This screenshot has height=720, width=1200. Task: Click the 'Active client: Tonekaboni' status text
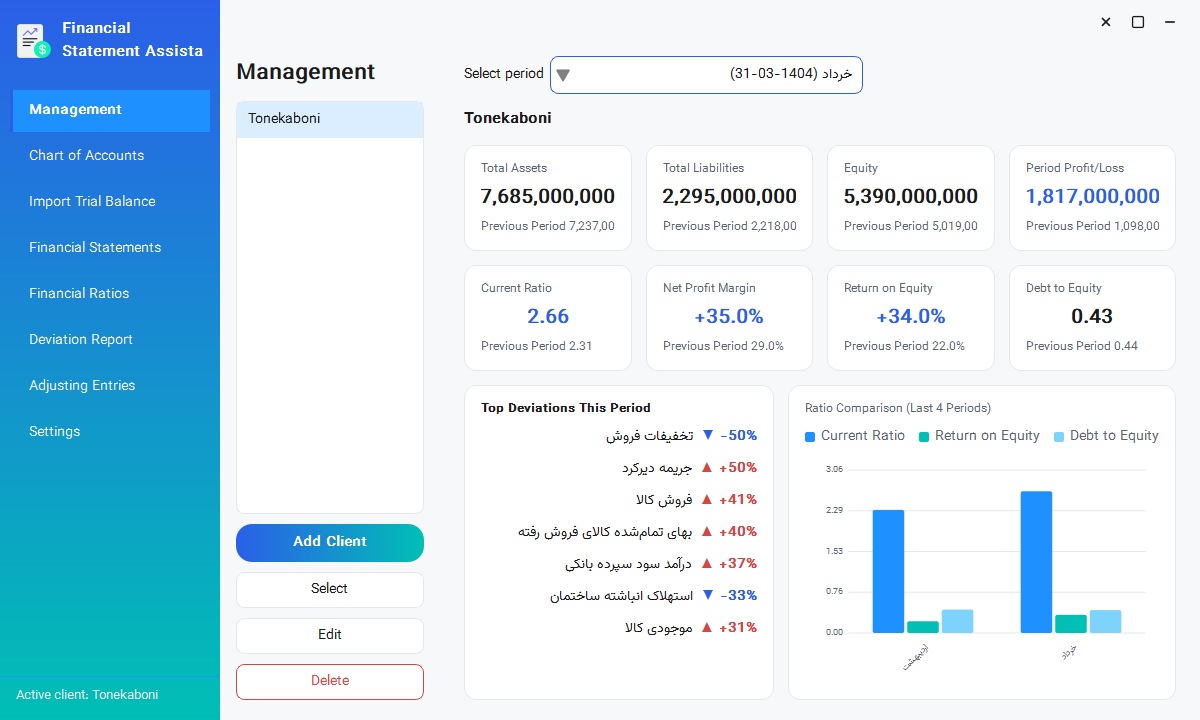[87, 695]
